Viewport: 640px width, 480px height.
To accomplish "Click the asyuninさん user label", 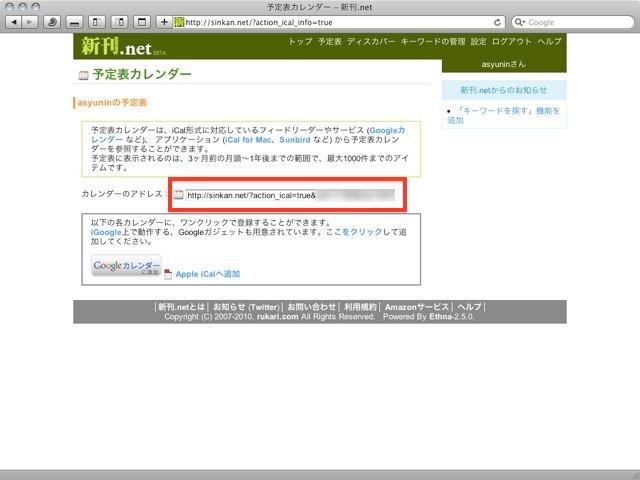I will [504, 64].
